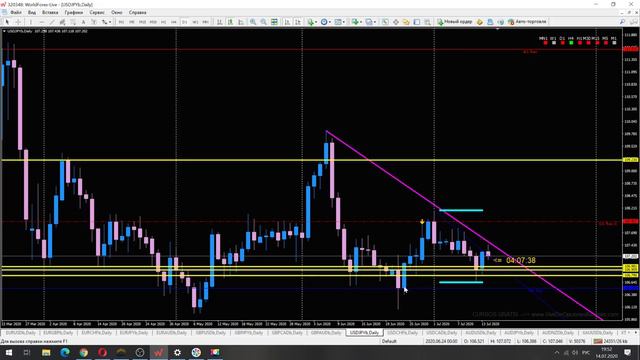This screenshot has height=360, width=640.
Task: Switch to M5 timeframe button
Action: coord(132,22)
